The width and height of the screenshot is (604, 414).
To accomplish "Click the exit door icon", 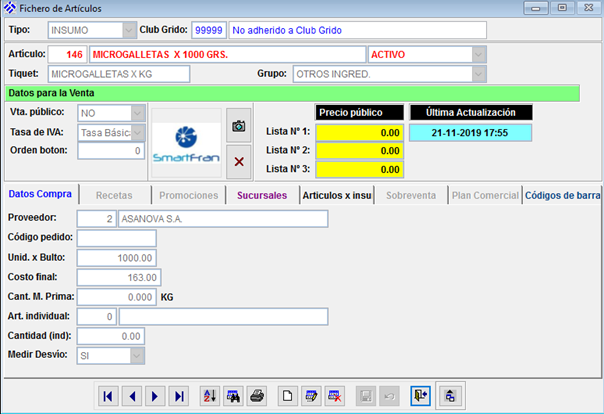I will (x=421, y=396).
